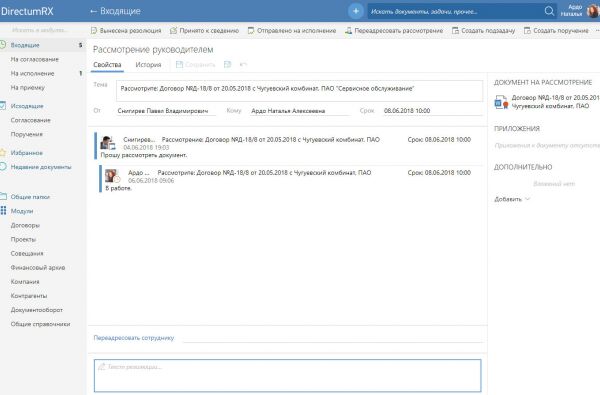Screen dimensions: 600x395
Task: Click the Прошу рассмотреть документ message text
Action: [144, 155]
